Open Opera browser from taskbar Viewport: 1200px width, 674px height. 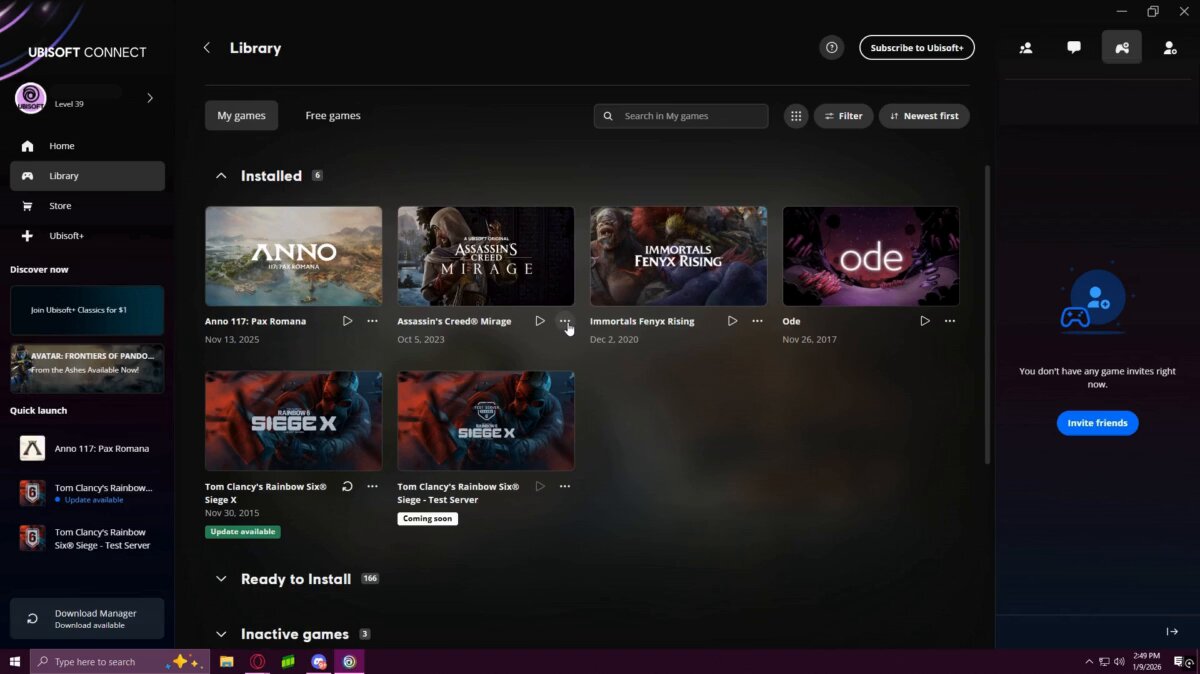pos(258,661)
